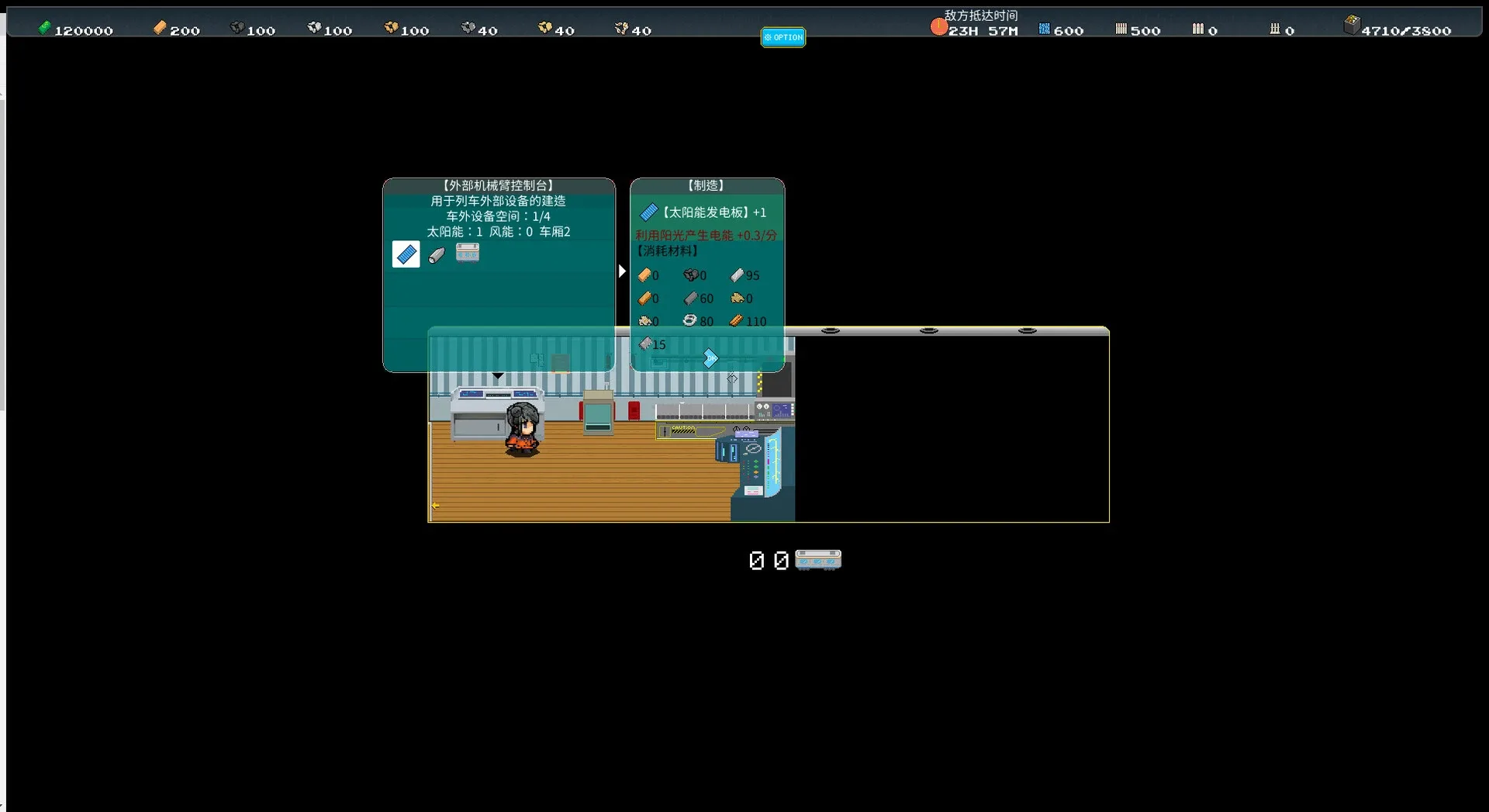This screenshot has height=812, width=1489.
Task: Select the train carriage build icon
Action: tap(468, 253)
